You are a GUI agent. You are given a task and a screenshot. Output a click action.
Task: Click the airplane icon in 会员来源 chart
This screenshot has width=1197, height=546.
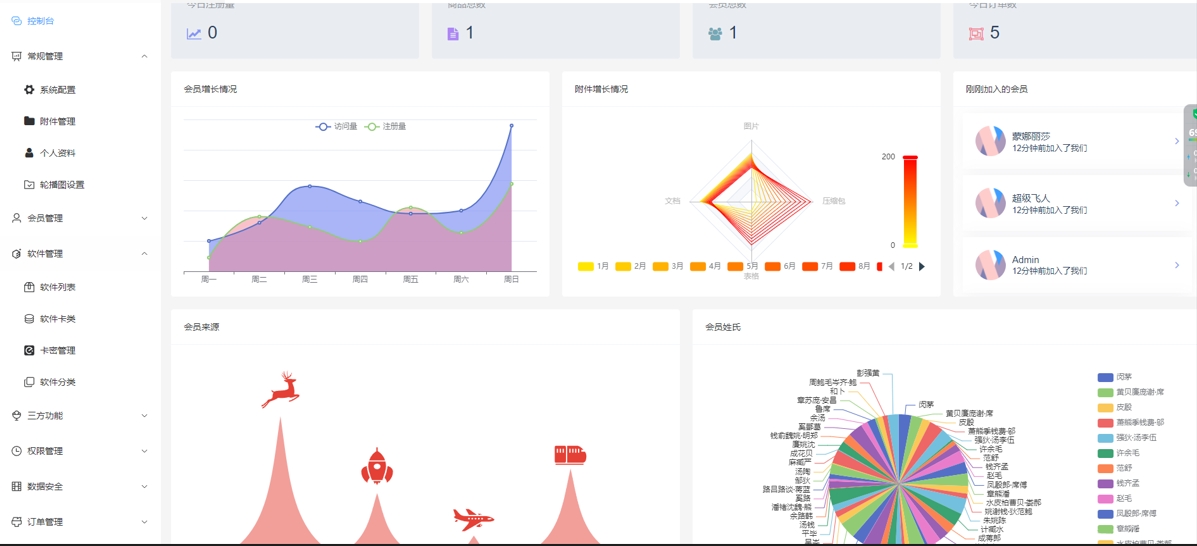pos(473,518)
